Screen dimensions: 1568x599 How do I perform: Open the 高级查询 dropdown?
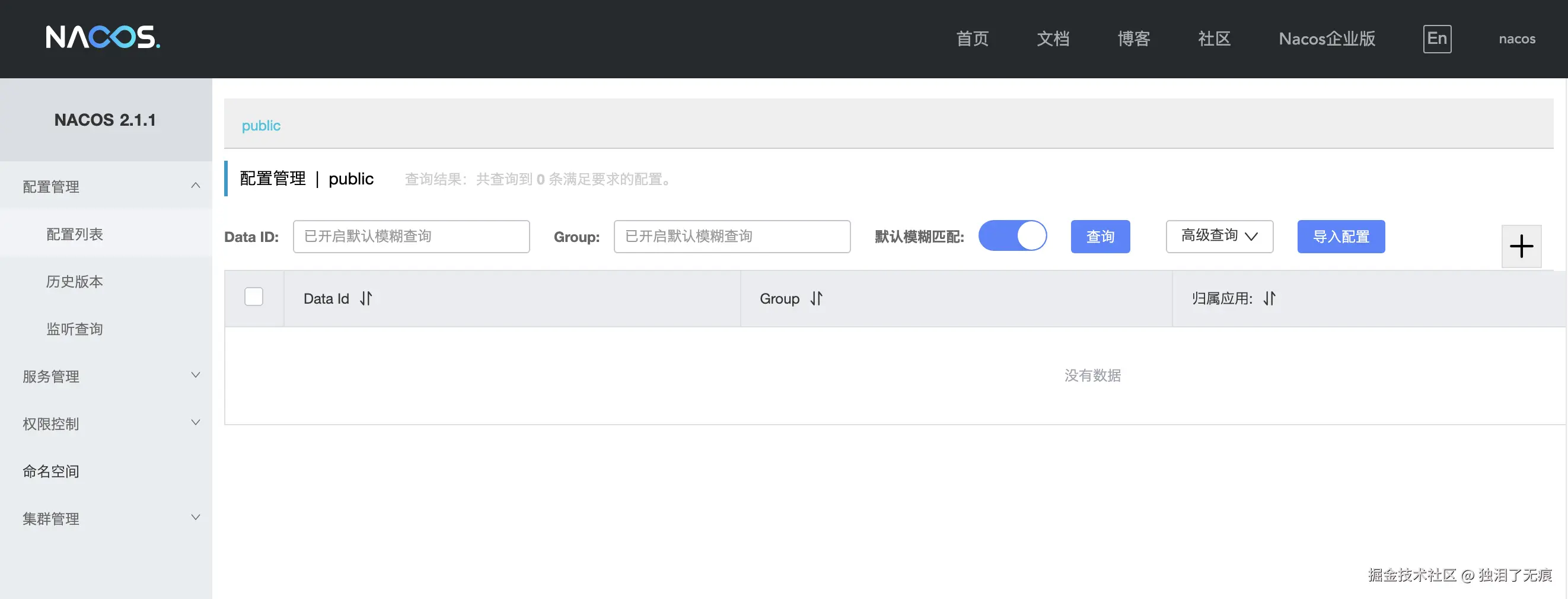(x=1219, y=236)
